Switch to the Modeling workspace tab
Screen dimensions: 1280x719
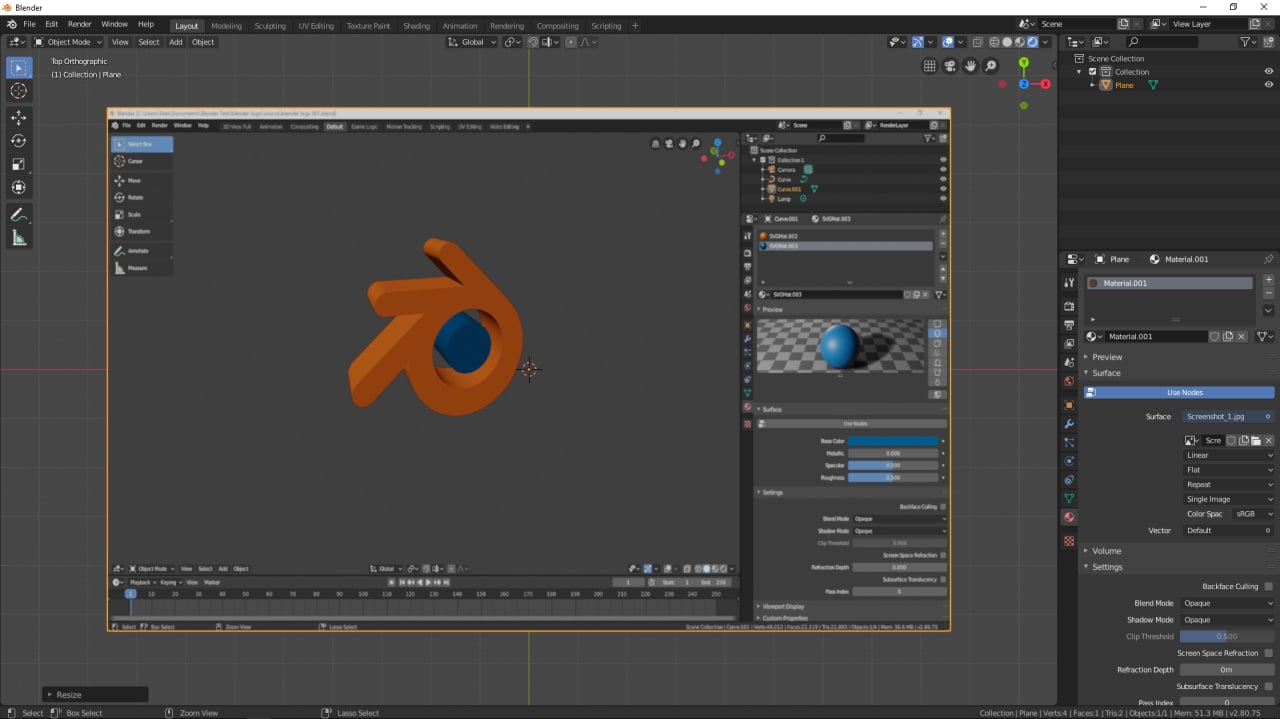[x=226, y=26]
